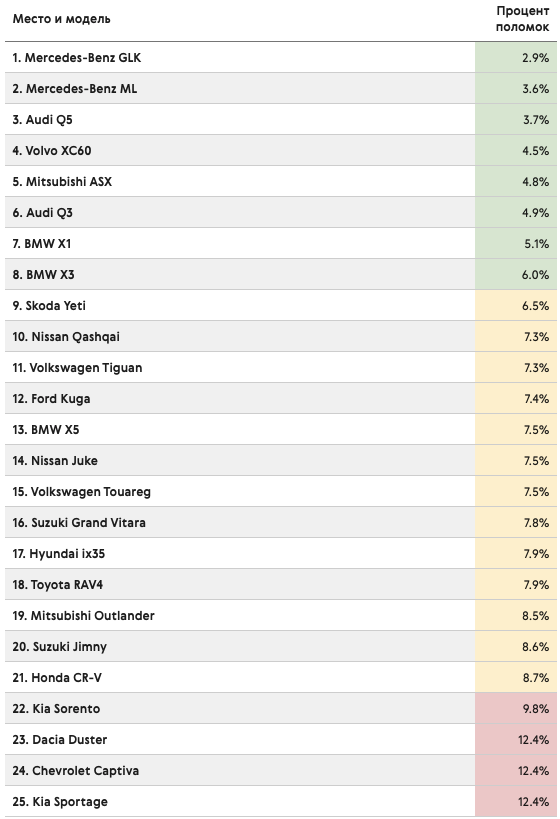Select the Honda CR-V row
Image resolution: width=560 pixels, height=819 pixels.
pyautogui.click(x=281, y=677)
